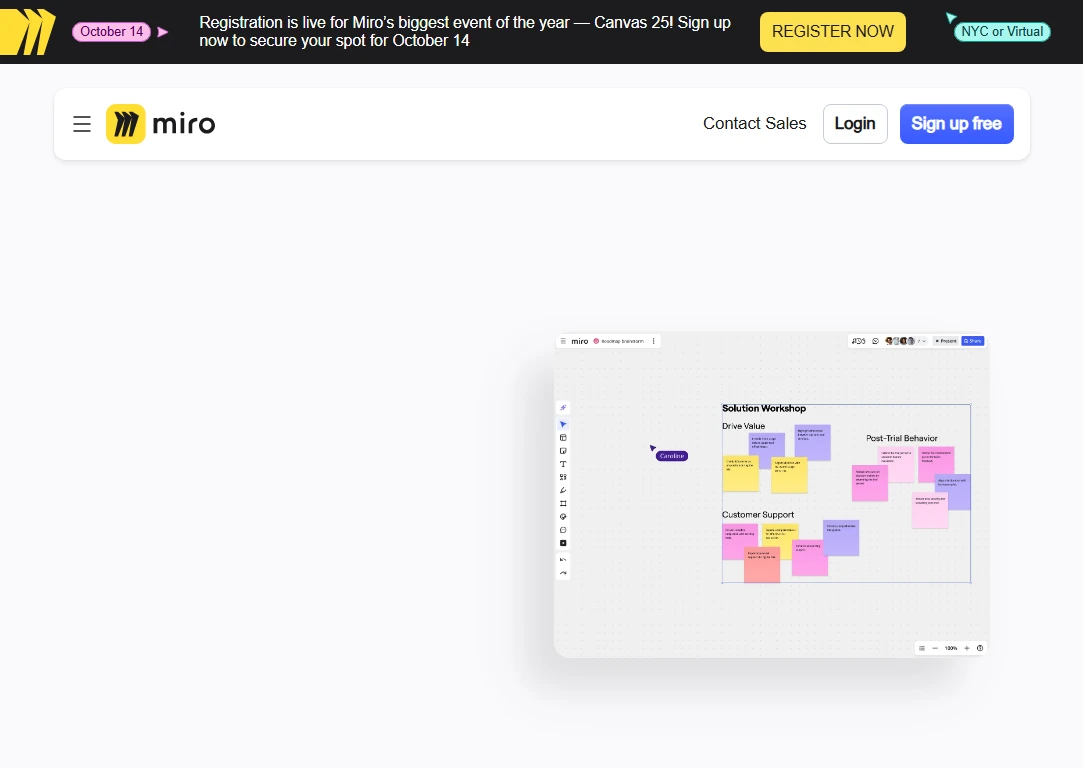Click the Roadmap brainstorm board name
This screenshot has height=768, width=1083.
622,341
